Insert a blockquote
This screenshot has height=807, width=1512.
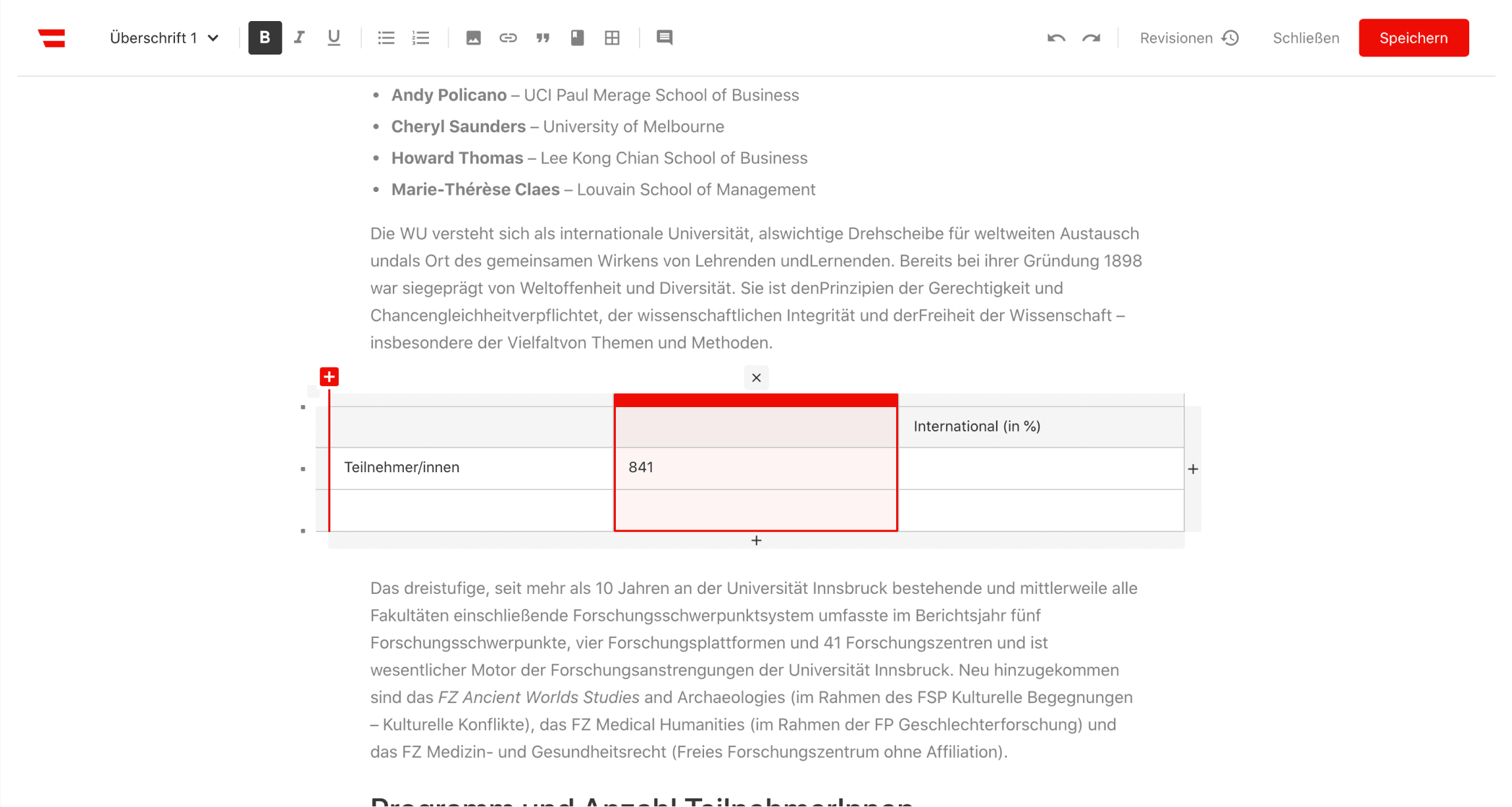tap(543, 37)
